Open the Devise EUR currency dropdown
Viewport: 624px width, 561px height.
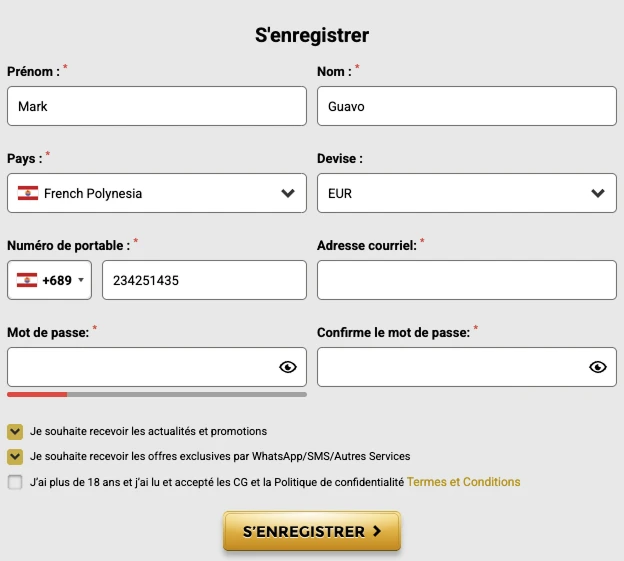pos(467,193)
